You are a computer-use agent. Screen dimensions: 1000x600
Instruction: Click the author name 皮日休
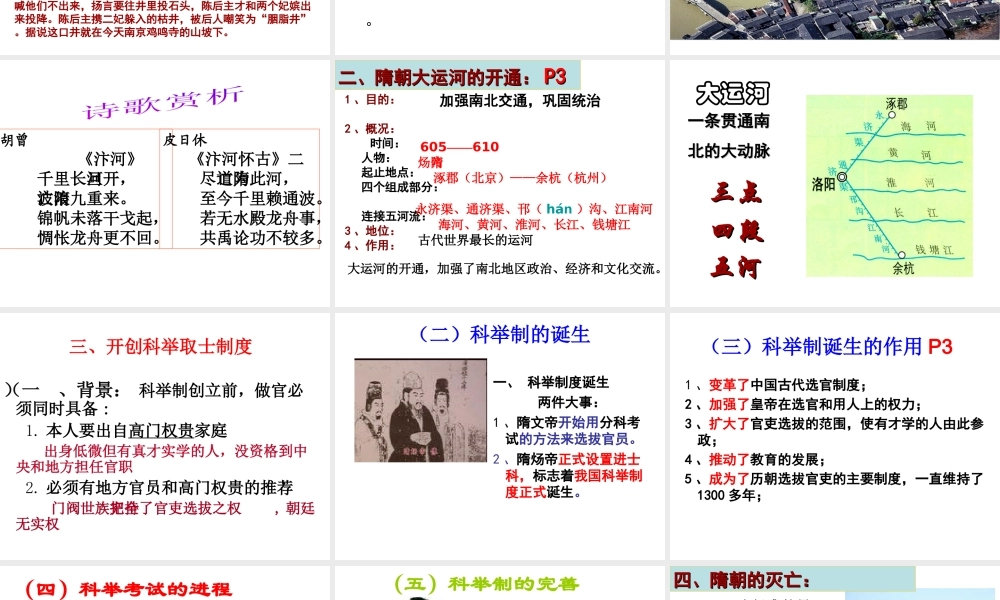(x=185, y=140)
